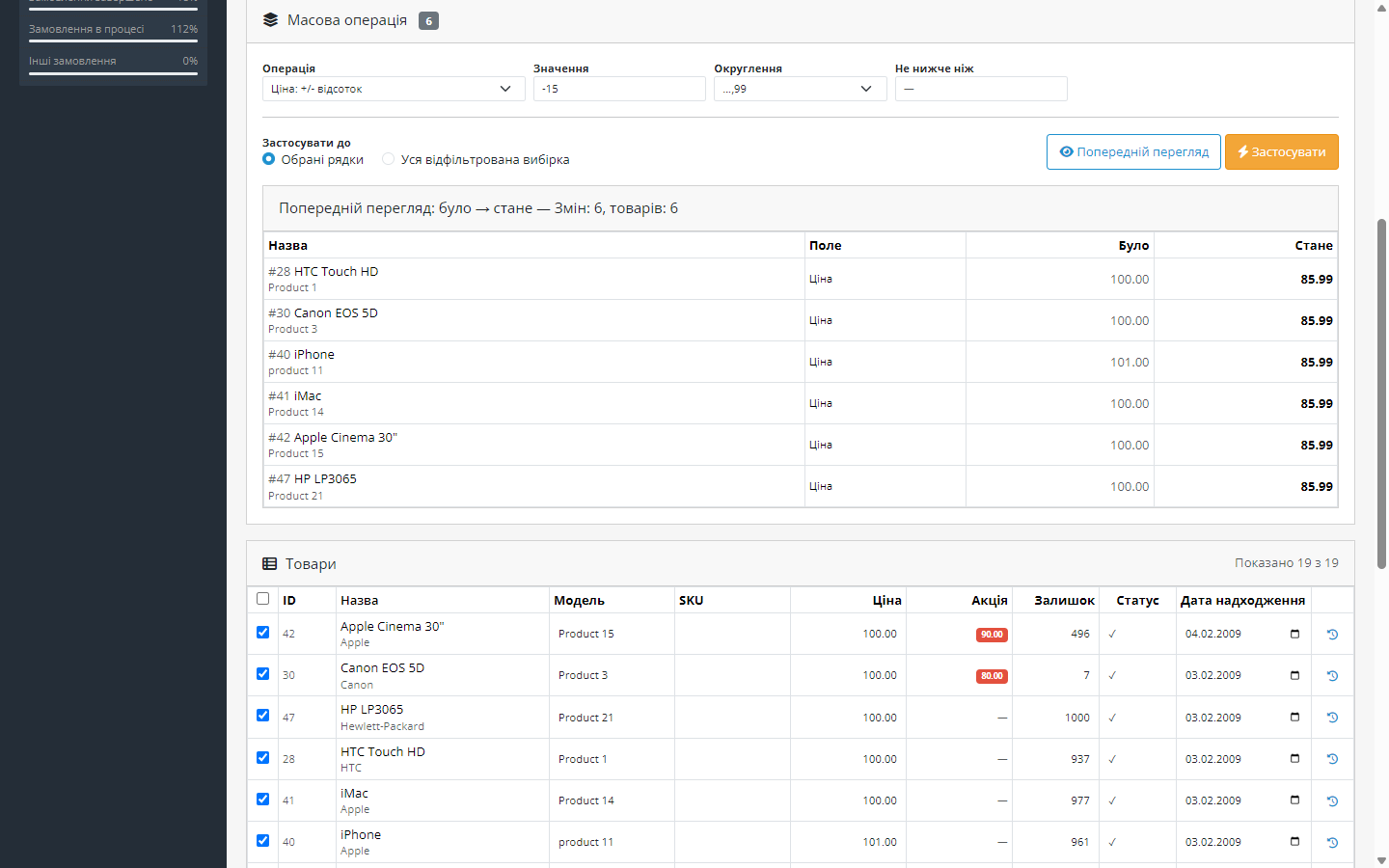
Task: Click status checkmark for iPhone row
Action: 1112,842
